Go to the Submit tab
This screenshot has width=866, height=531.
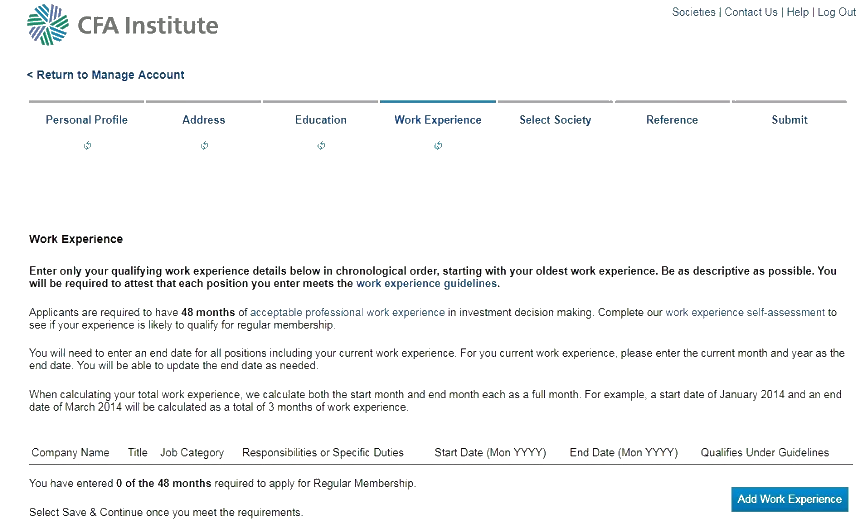point(789,120)
